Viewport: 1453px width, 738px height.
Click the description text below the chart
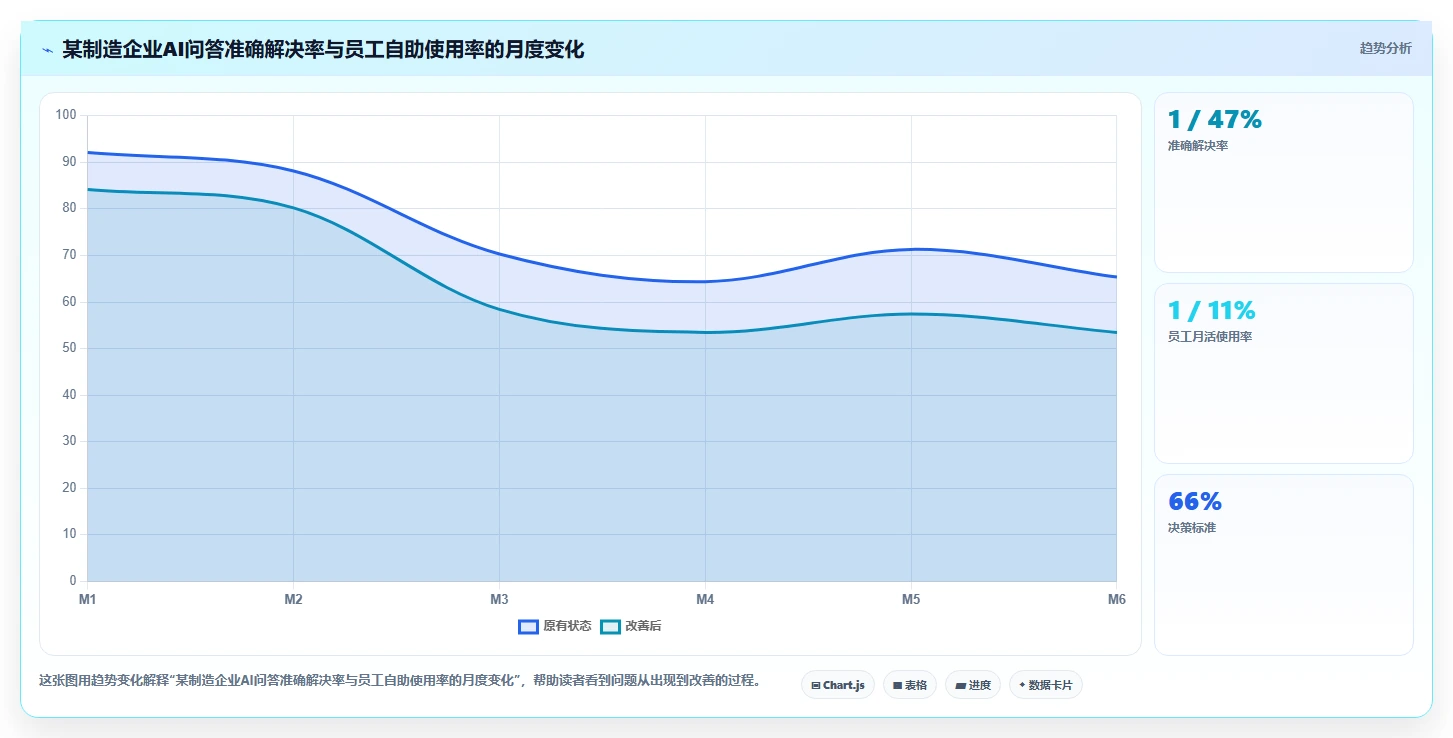[x=400, y=681]
